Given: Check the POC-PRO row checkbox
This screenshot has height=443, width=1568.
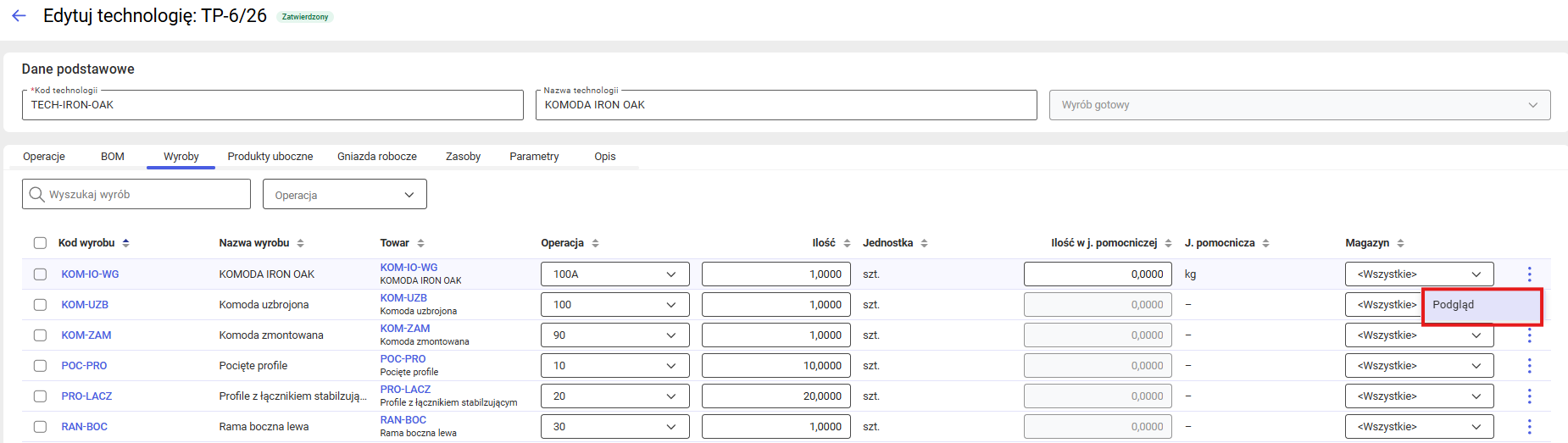Looking at the screenshot, I should pyautogui.click(x=40, y=366).
